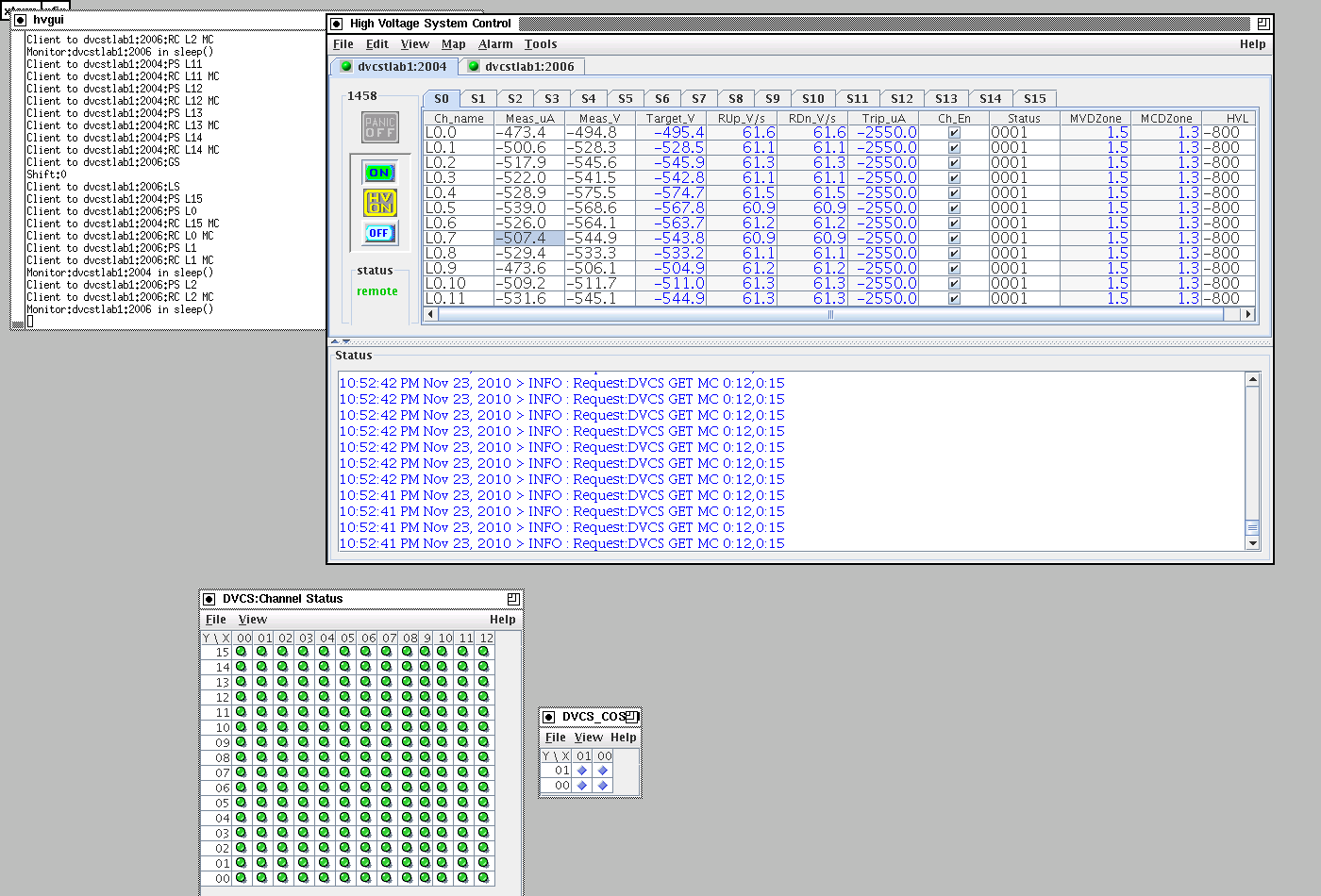Click window menu icon of hvgui terminal

click(20, 20)
